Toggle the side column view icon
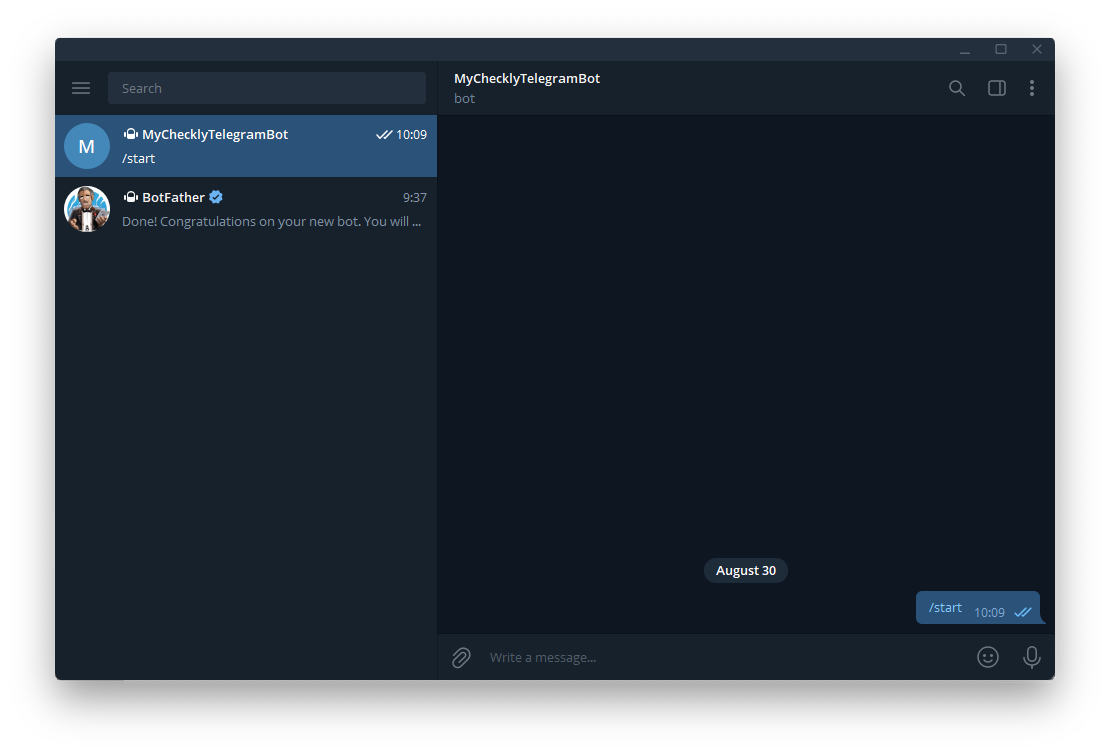This screenshot has width=1110, height=754. click(x=996, y=88)
